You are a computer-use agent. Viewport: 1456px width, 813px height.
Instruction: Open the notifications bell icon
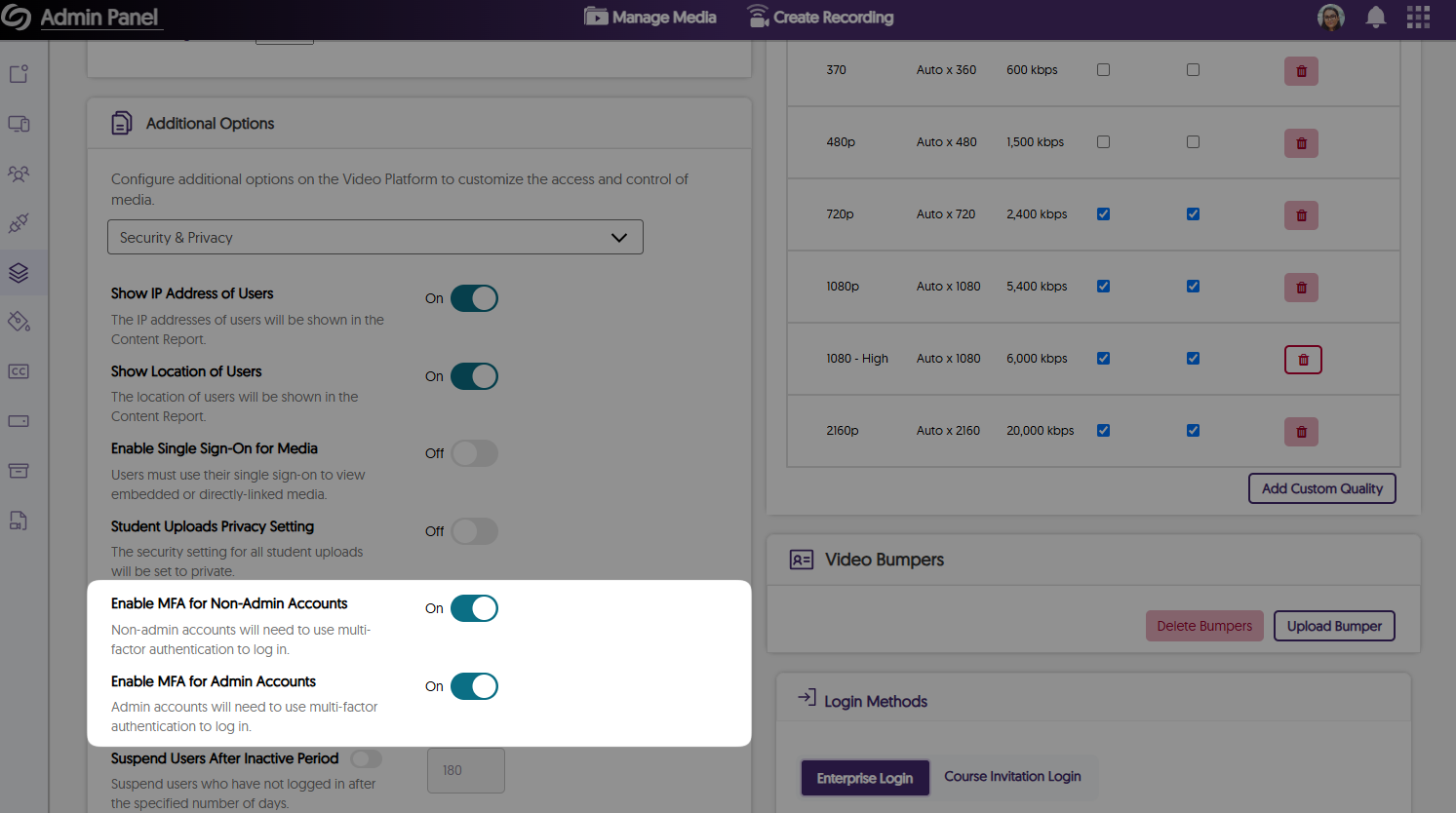coord(1375,17)
